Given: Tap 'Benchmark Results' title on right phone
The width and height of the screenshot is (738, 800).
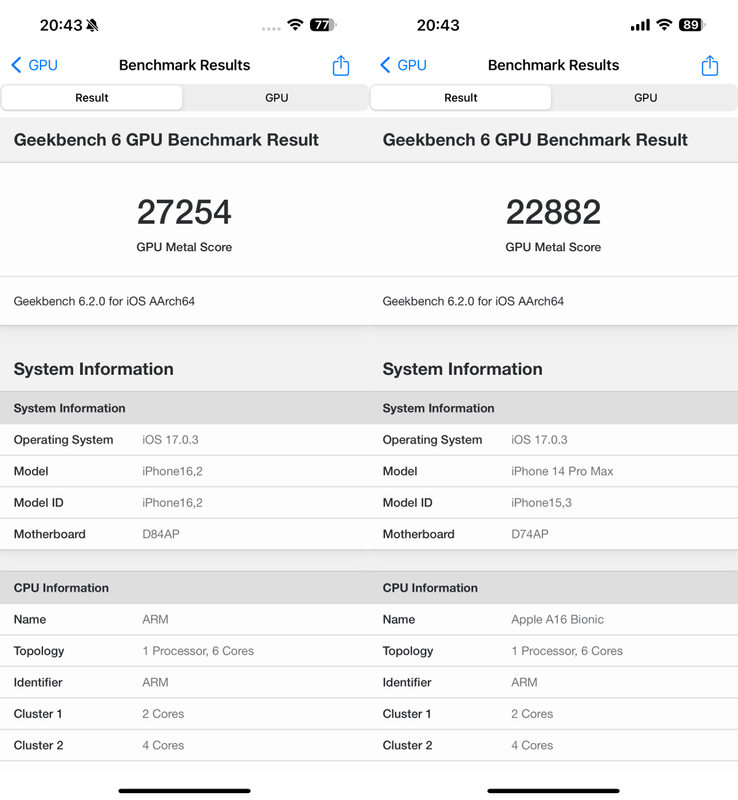Looking at the screenshot, I should tap(553, 65).
